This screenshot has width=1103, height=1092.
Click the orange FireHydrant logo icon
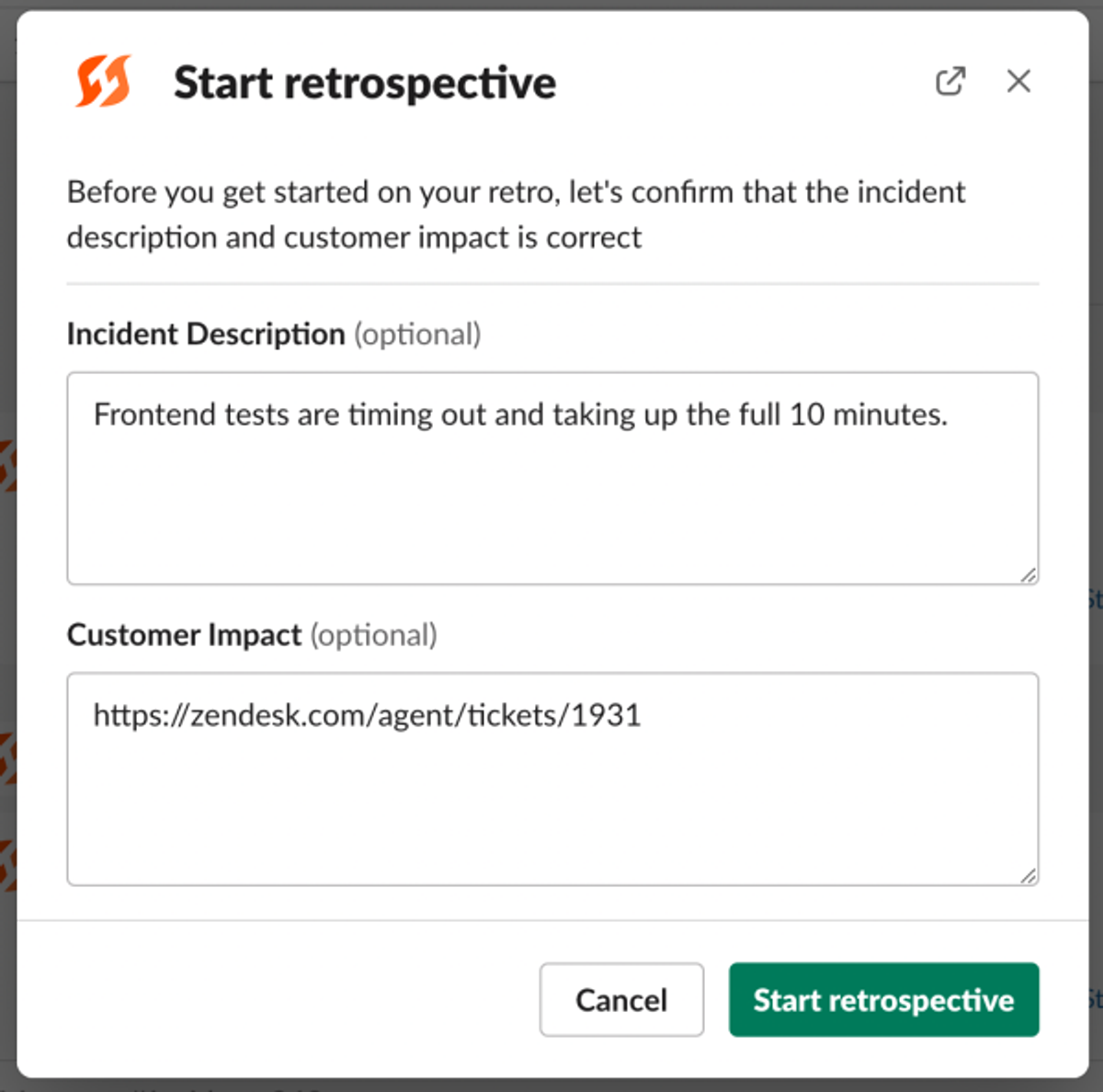click(103, 81)
